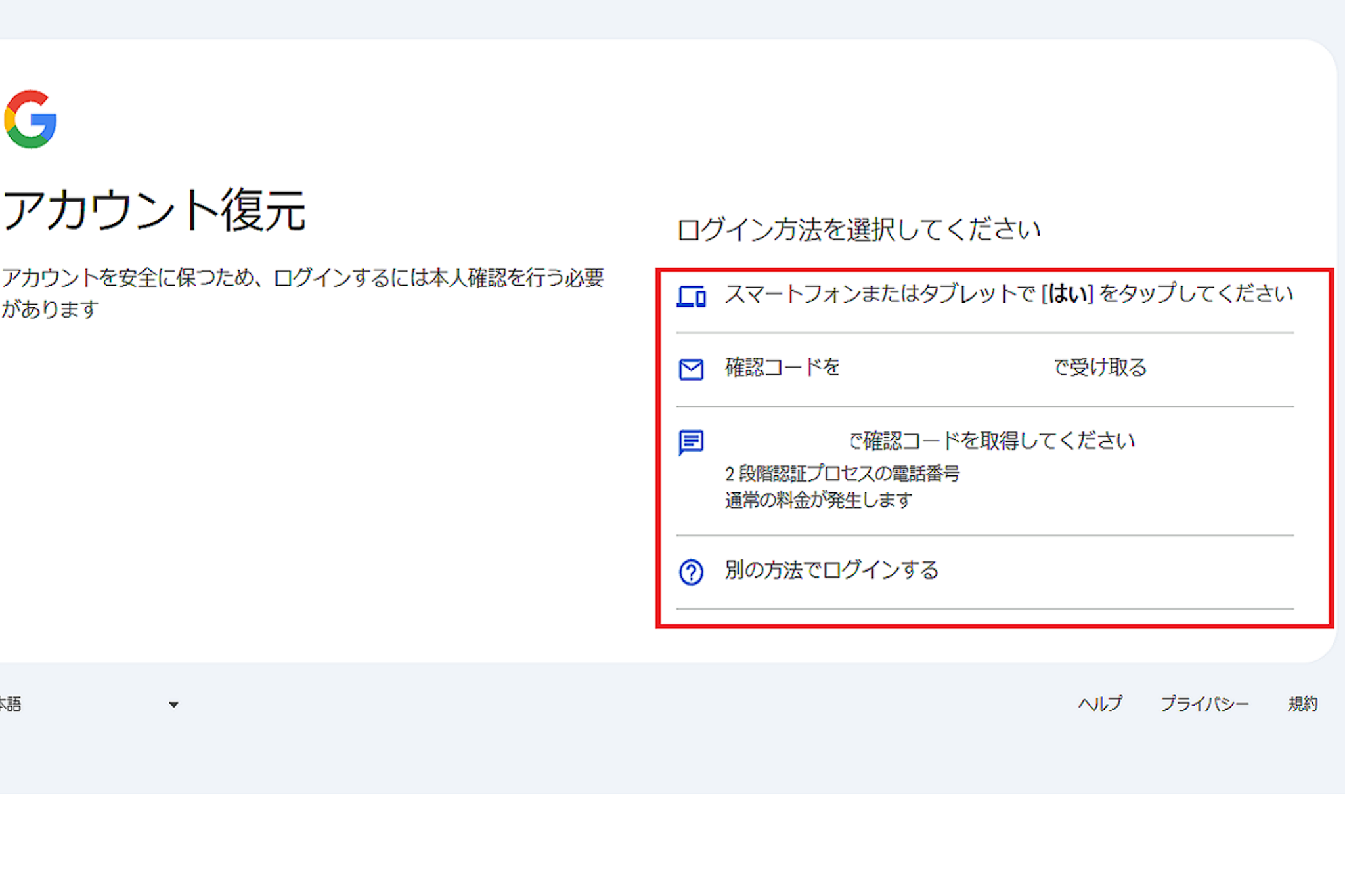Screen dimensions: 1345x896
Task: Click the email envelope icon
Action: click(x=691, y=370)
